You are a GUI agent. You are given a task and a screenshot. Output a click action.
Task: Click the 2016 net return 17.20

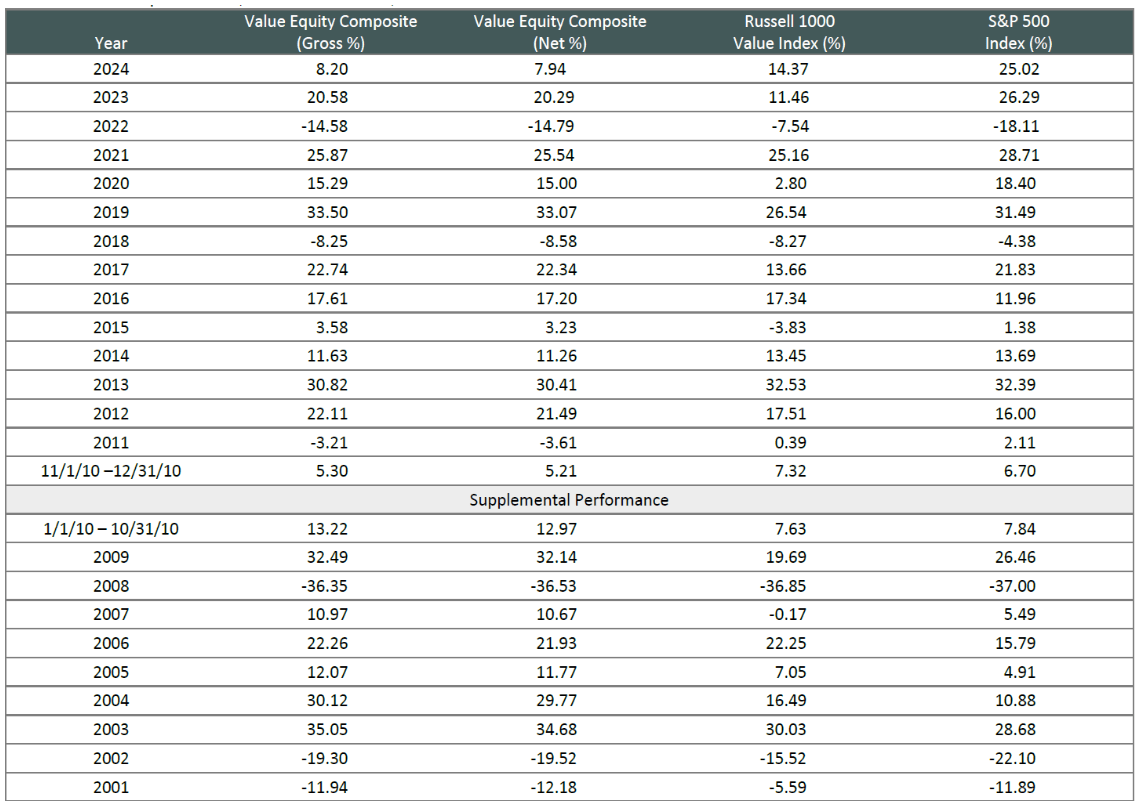(x=557, y=299)
